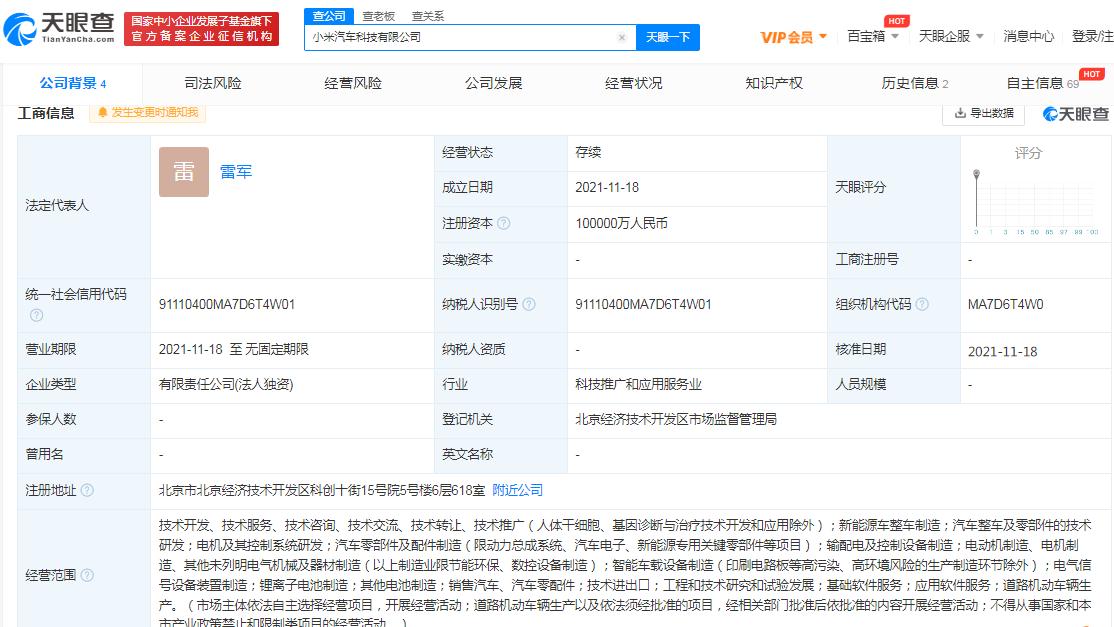1114x627 pixels.
Task: Click the help icon beside 组织机构代码
Action: point(922,305)
